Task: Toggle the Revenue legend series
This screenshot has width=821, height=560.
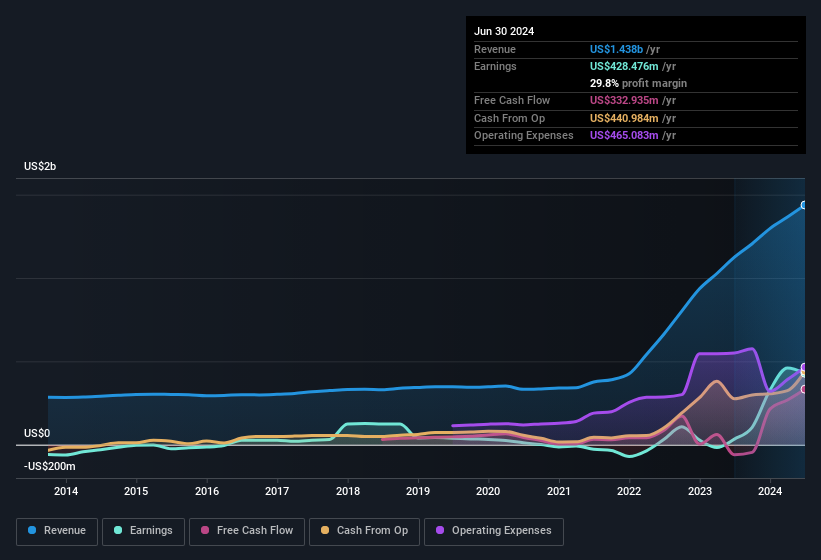Action: [x=57, y=531]
